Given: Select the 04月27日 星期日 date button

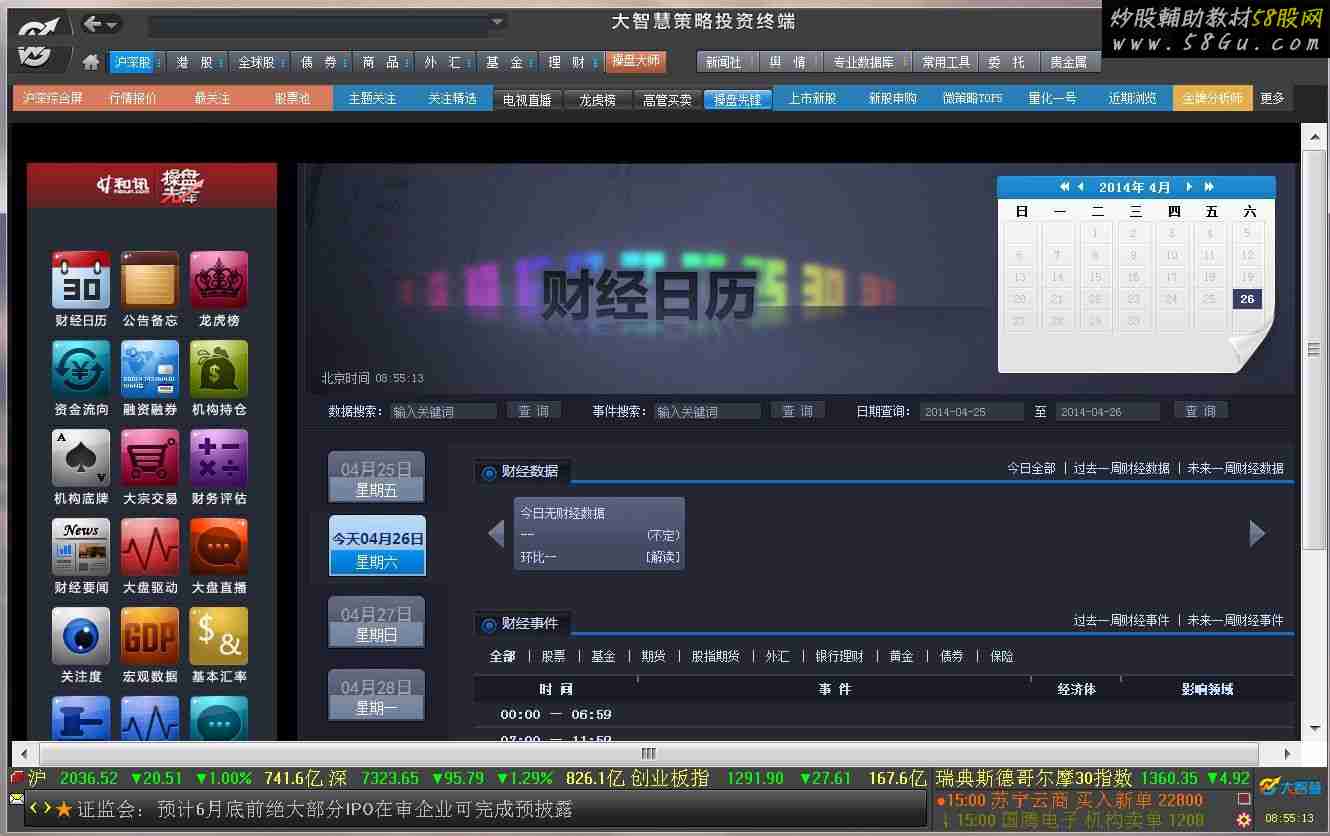Looking at the screenshot, I should [x=377, y=622].
